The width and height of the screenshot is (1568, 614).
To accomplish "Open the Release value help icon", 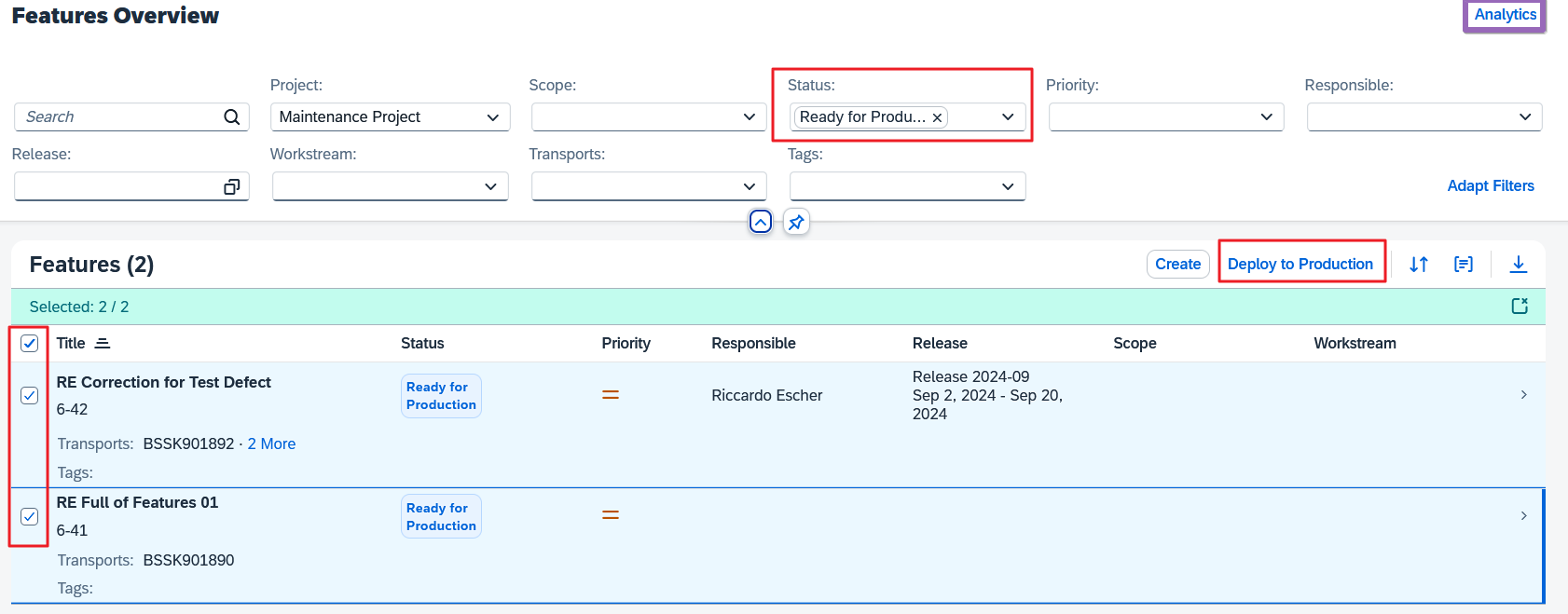I will [231, 187].
